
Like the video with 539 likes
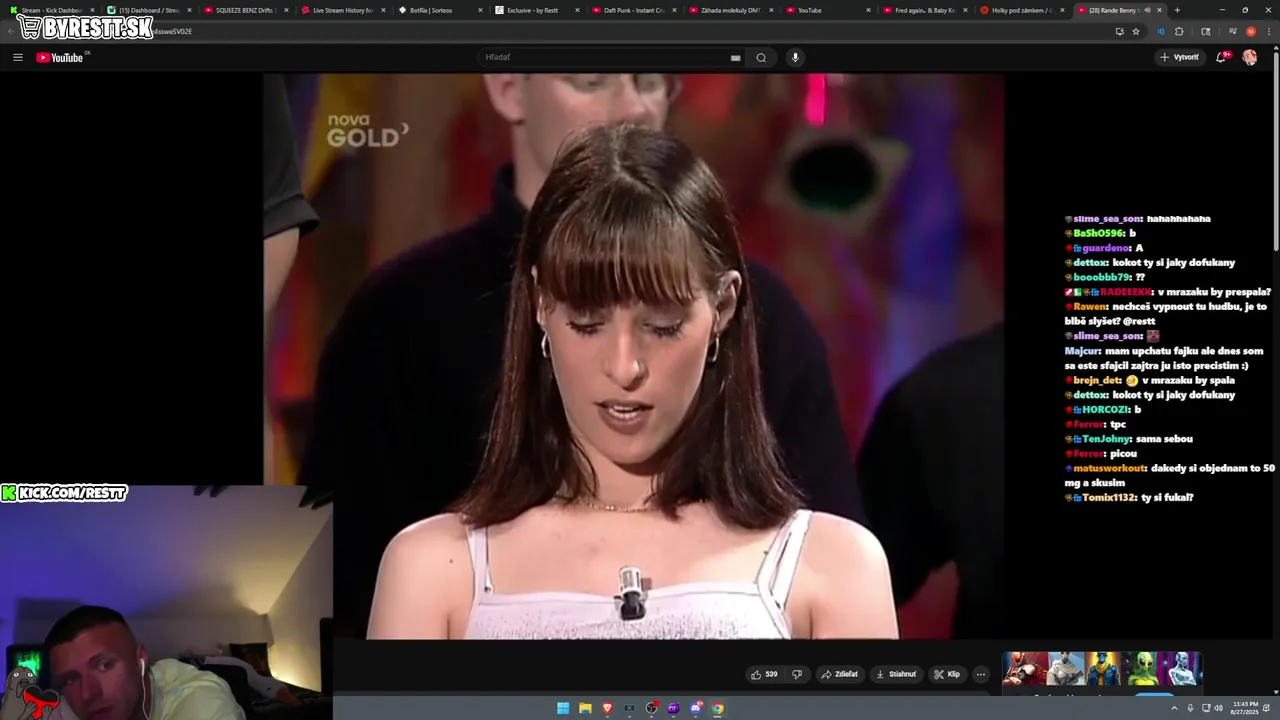[x=764, y=674]
